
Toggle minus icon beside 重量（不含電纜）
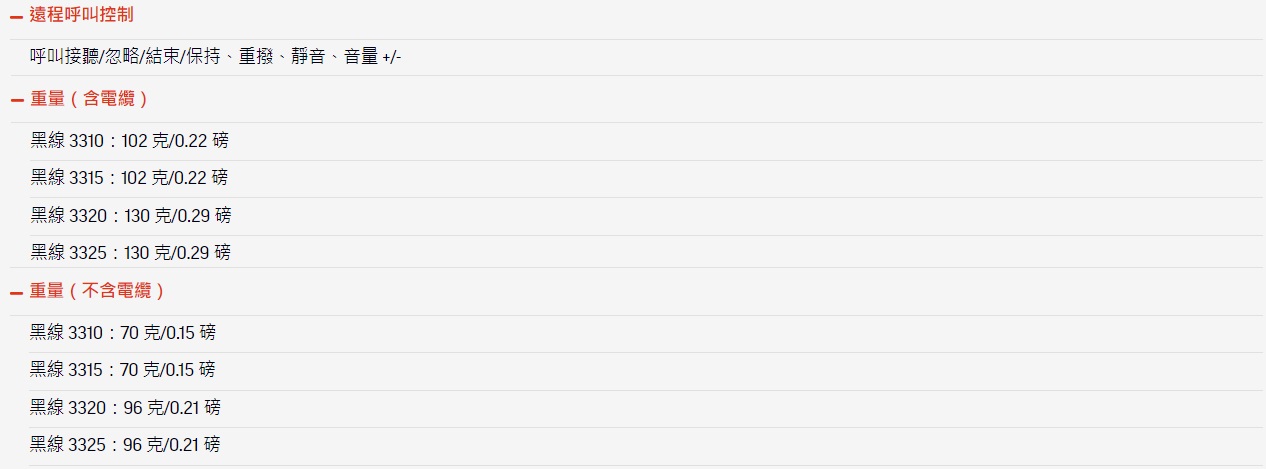(x=16, y=292)
